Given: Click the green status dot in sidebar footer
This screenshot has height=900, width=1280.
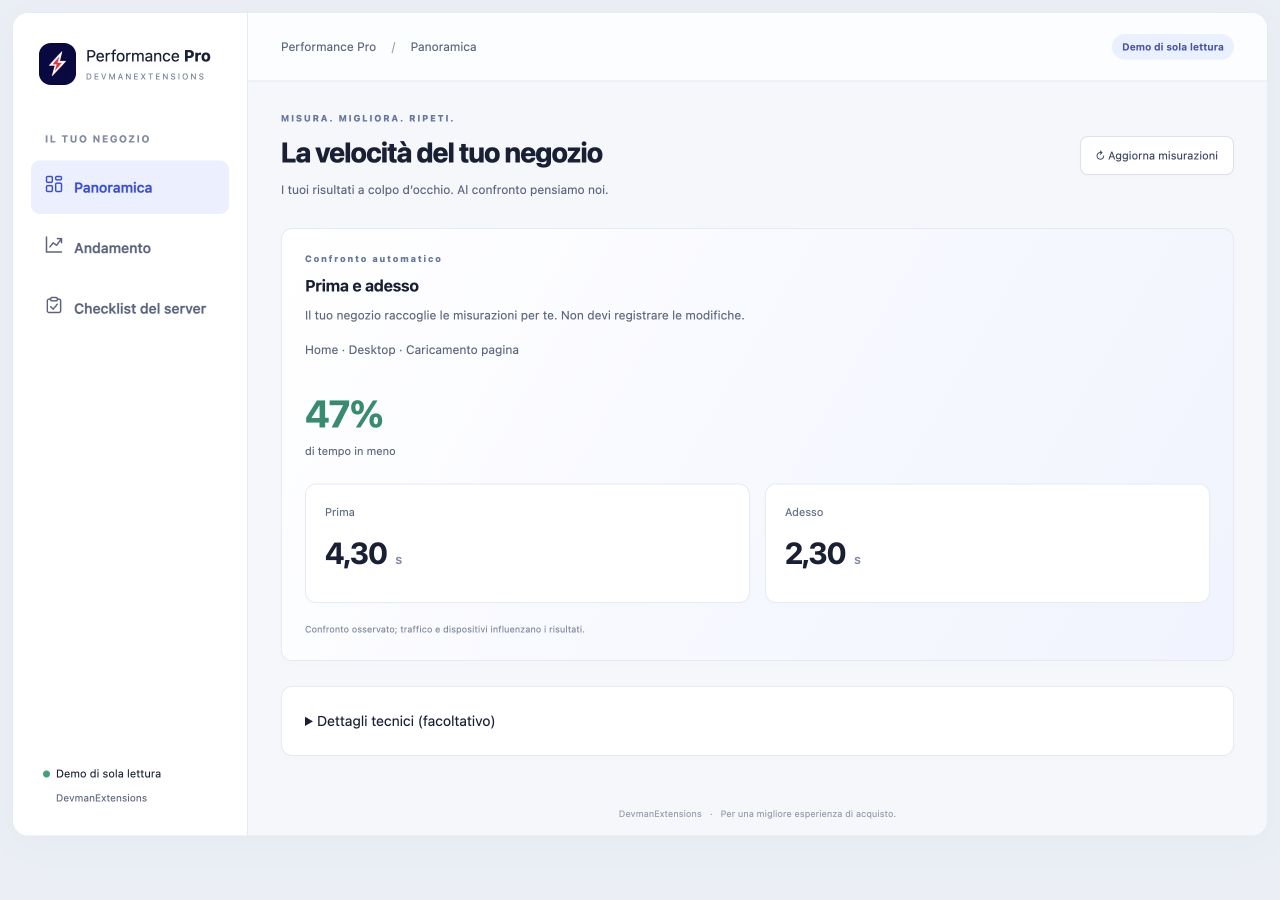Looking at the screenshot, I should coord(46,774).
